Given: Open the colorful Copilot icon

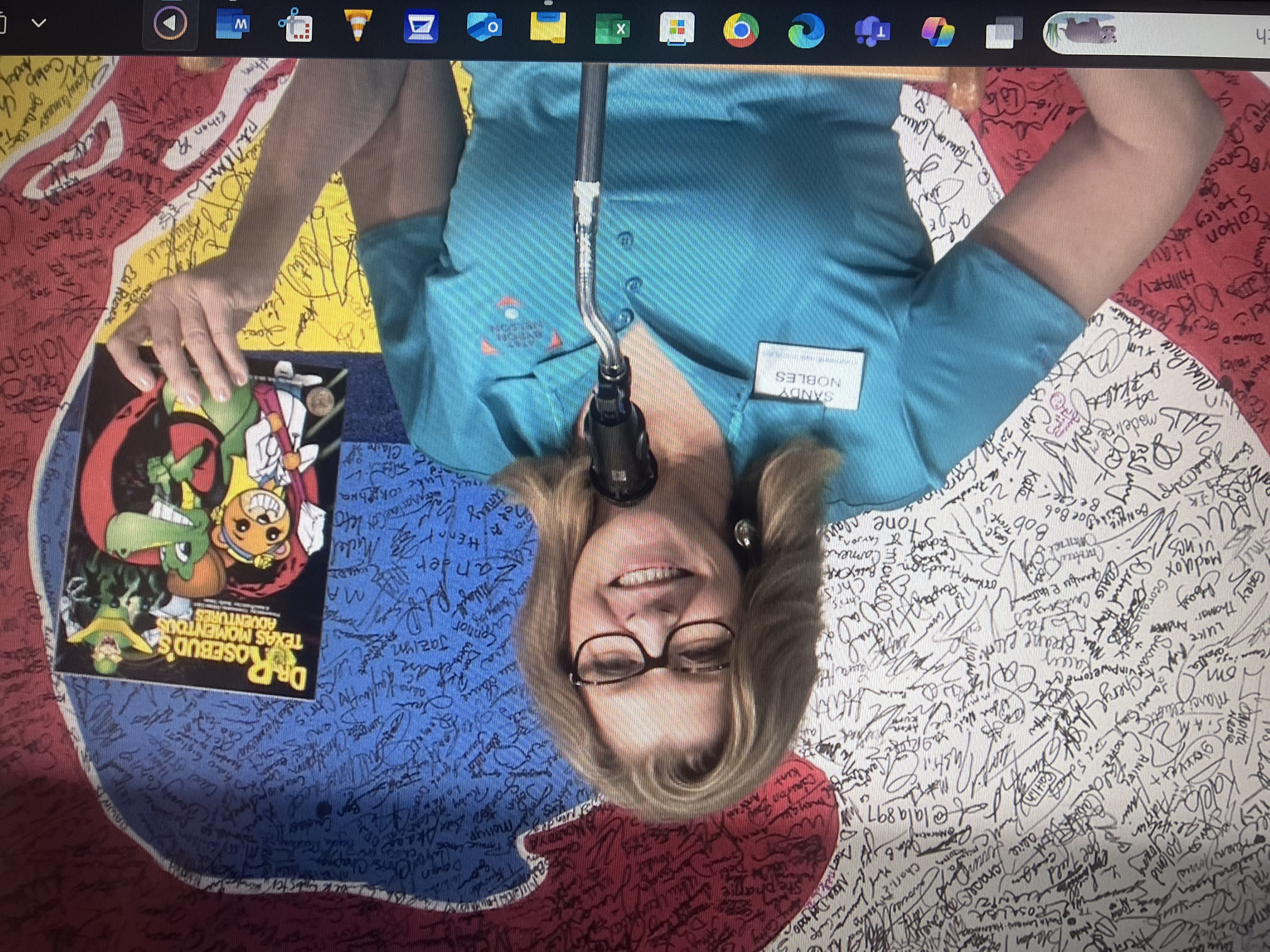Looking at the screenshot, I should pos(938,31).
